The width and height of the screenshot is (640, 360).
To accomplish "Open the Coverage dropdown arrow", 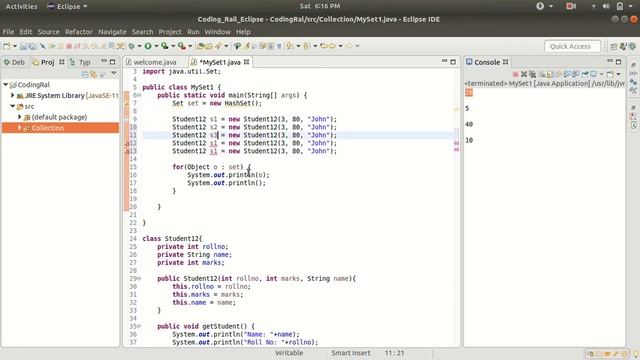I will pyautogui.click(x=173, y=46).
